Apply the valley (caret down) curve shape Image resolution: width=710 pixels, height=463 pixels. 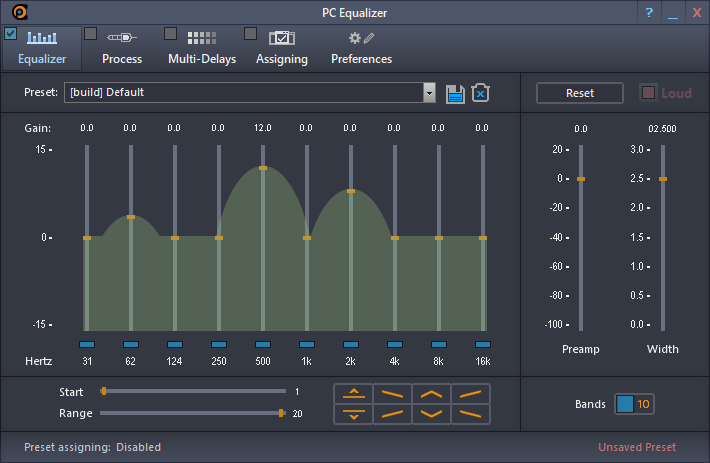pos(432,414)
